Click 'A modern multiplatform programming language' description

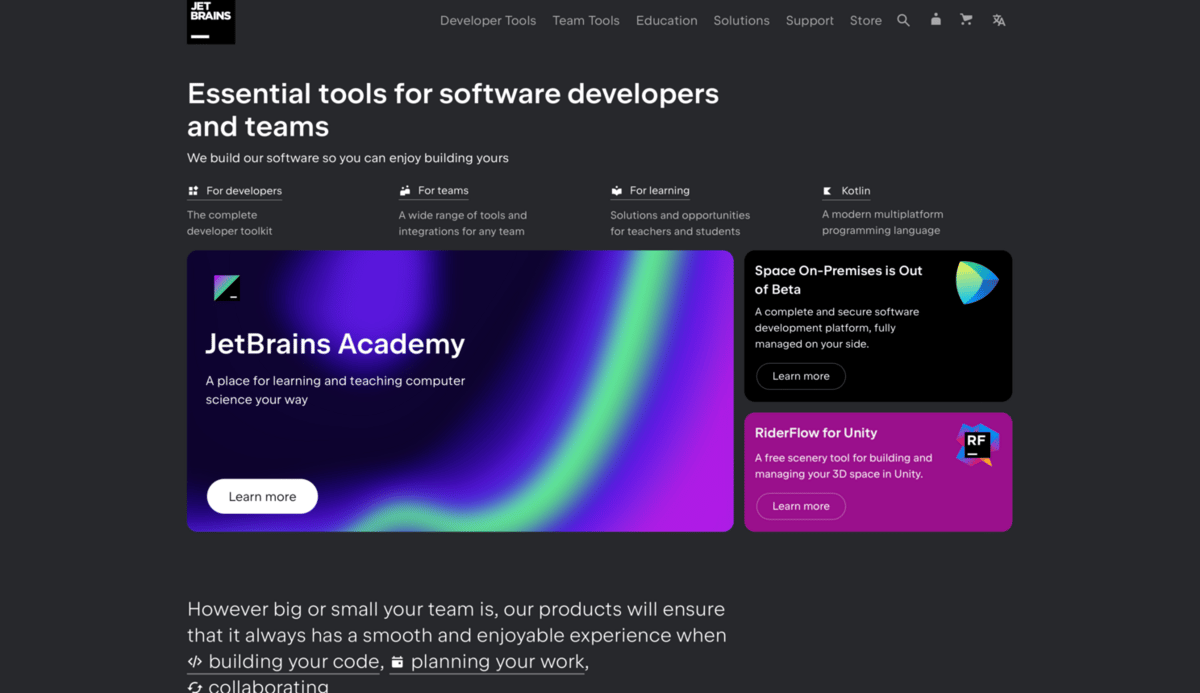click(882, 222)
